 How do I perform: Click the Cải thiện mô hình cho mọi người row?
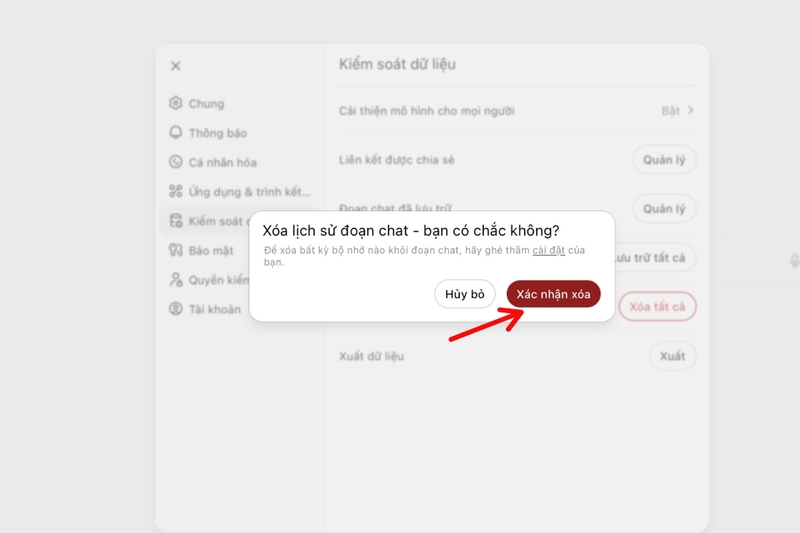click(x=517, y=111)
